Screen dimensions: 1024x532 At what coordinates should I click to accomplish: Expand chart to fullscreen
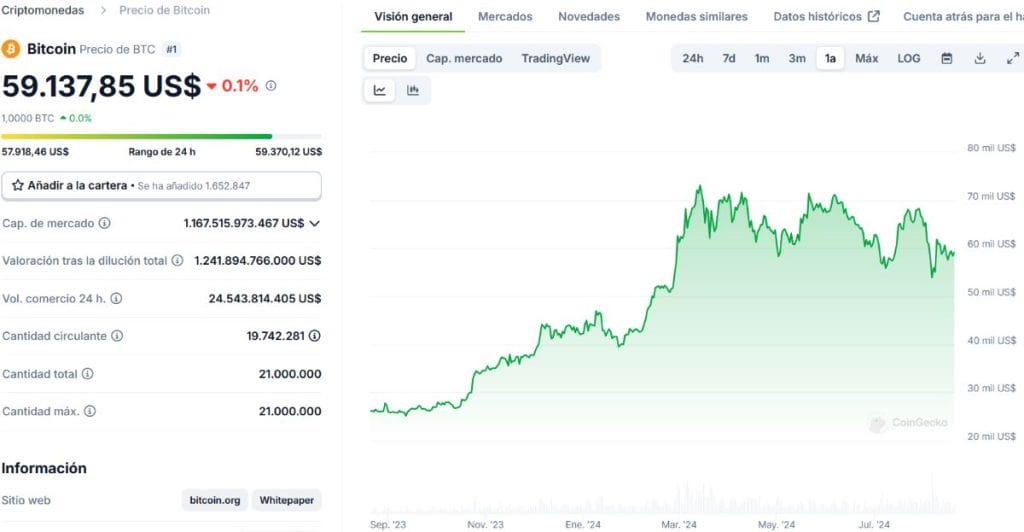[x=1012, y=58]
